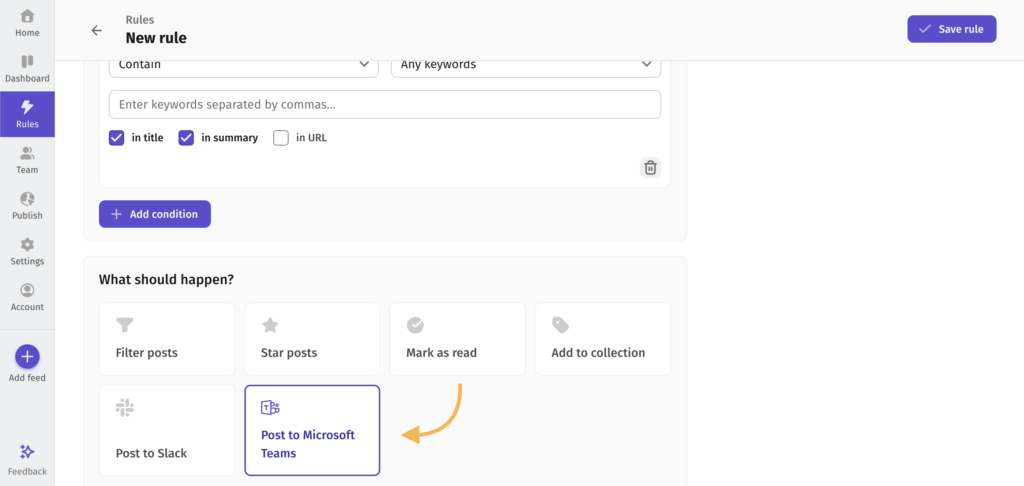The width and height of the screenshot is (1024, 486).
Task: Click the back arrow beside Rules
Action: click(97, 30)
